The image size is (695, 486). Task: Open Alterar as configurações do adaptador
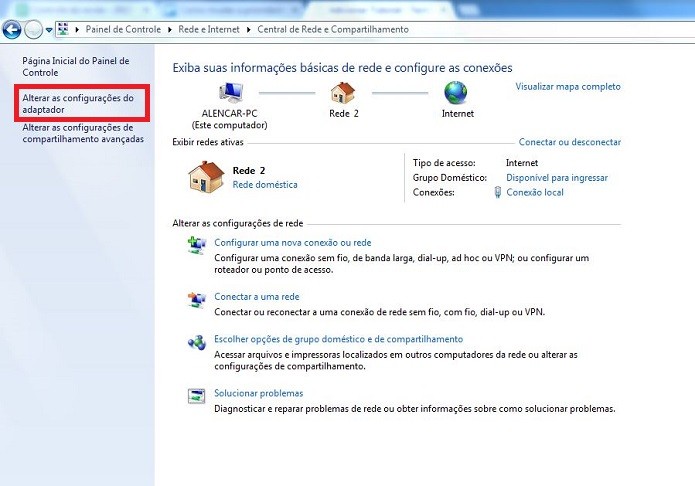pos(78,103)
